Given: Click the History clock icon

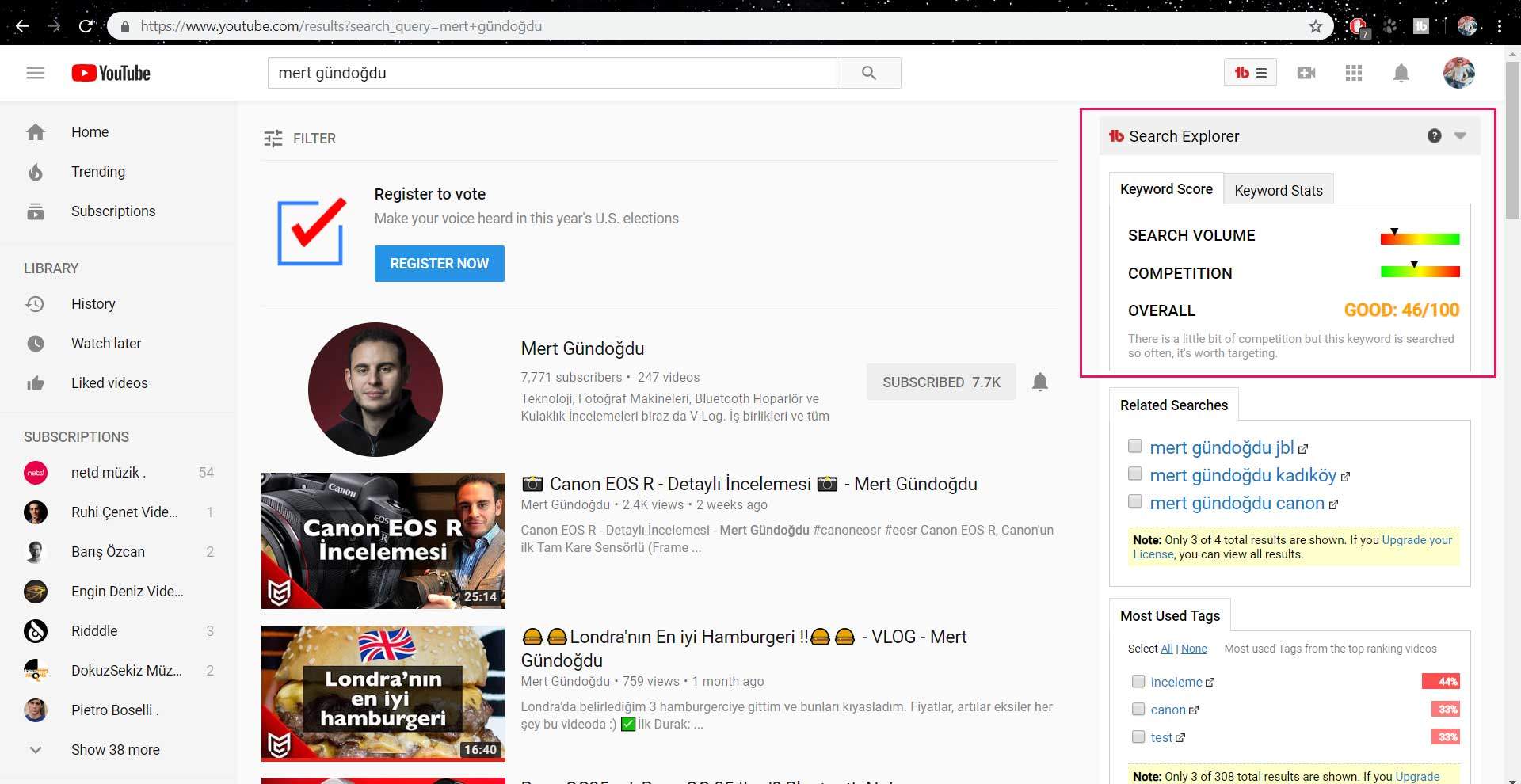Looking at the screenshot, I should coord(36,304).
